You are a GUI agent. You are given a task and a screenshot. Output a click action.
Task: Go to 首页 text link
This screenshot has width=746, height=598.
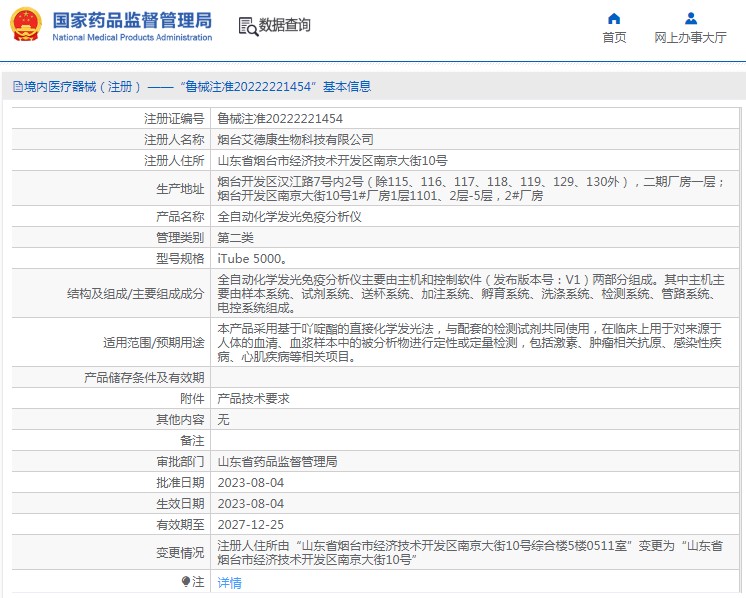(614, 38)
